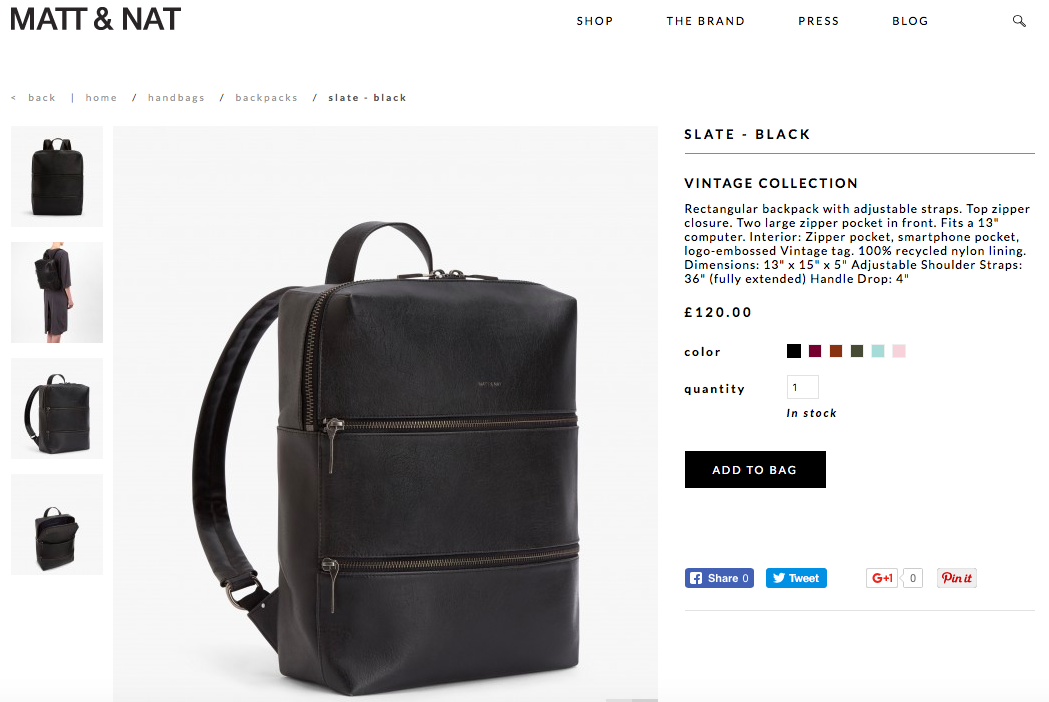
Task: Go to the PRESS page
Action: point(818,21)
